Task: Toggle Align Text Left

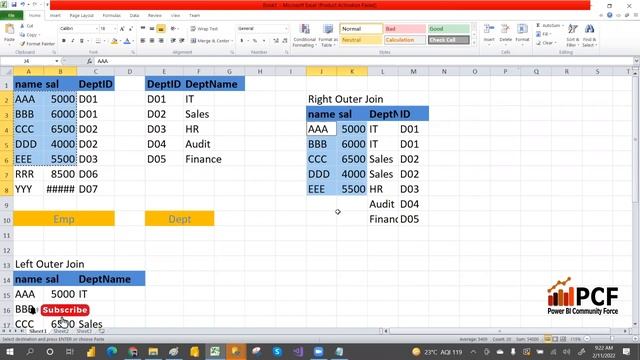Action: [x=143, y=40]
